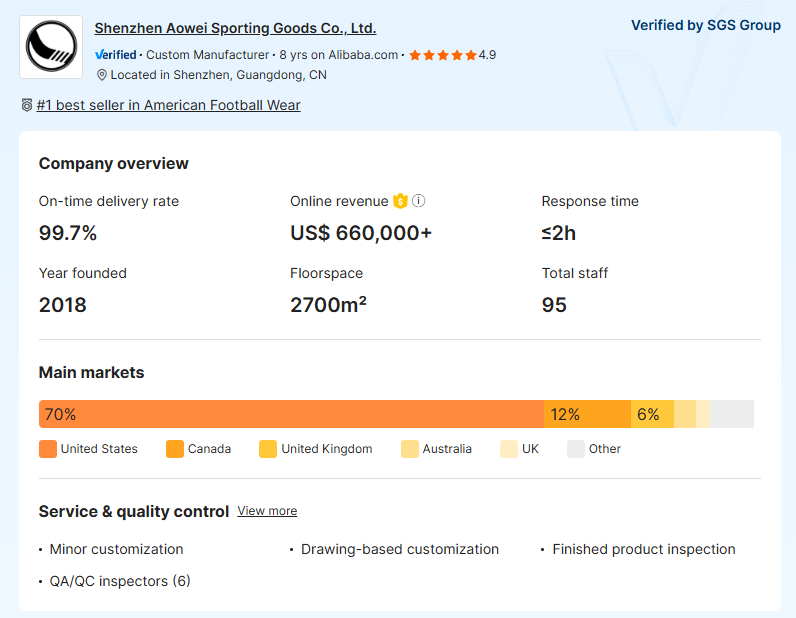Click the company logo thumbnail
796x618 pixels.
[51, 47]
